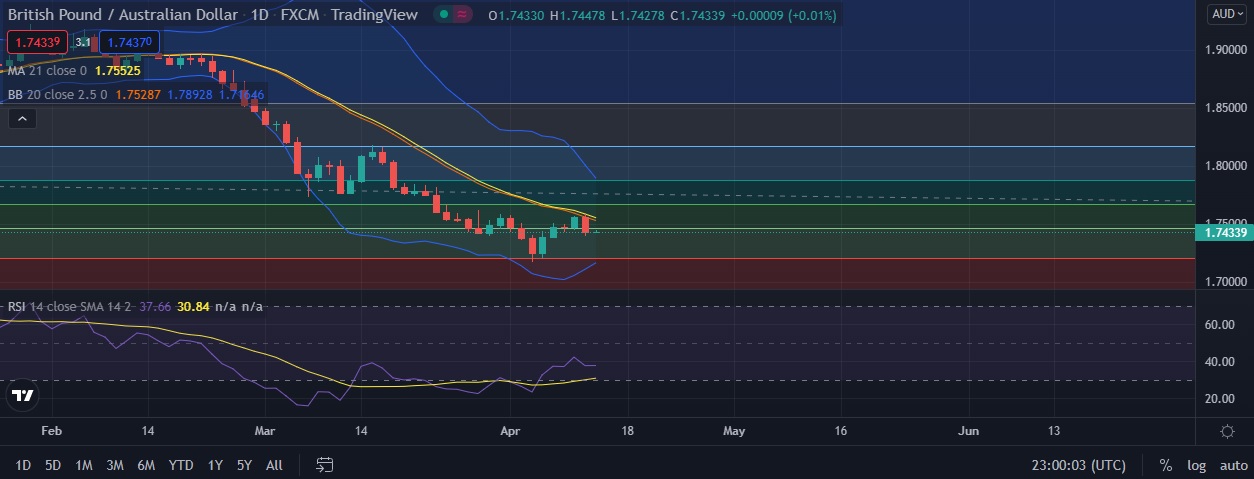
Task: Click the Feb date axis label
Action: pyautogui.click(x=52, y=431)
